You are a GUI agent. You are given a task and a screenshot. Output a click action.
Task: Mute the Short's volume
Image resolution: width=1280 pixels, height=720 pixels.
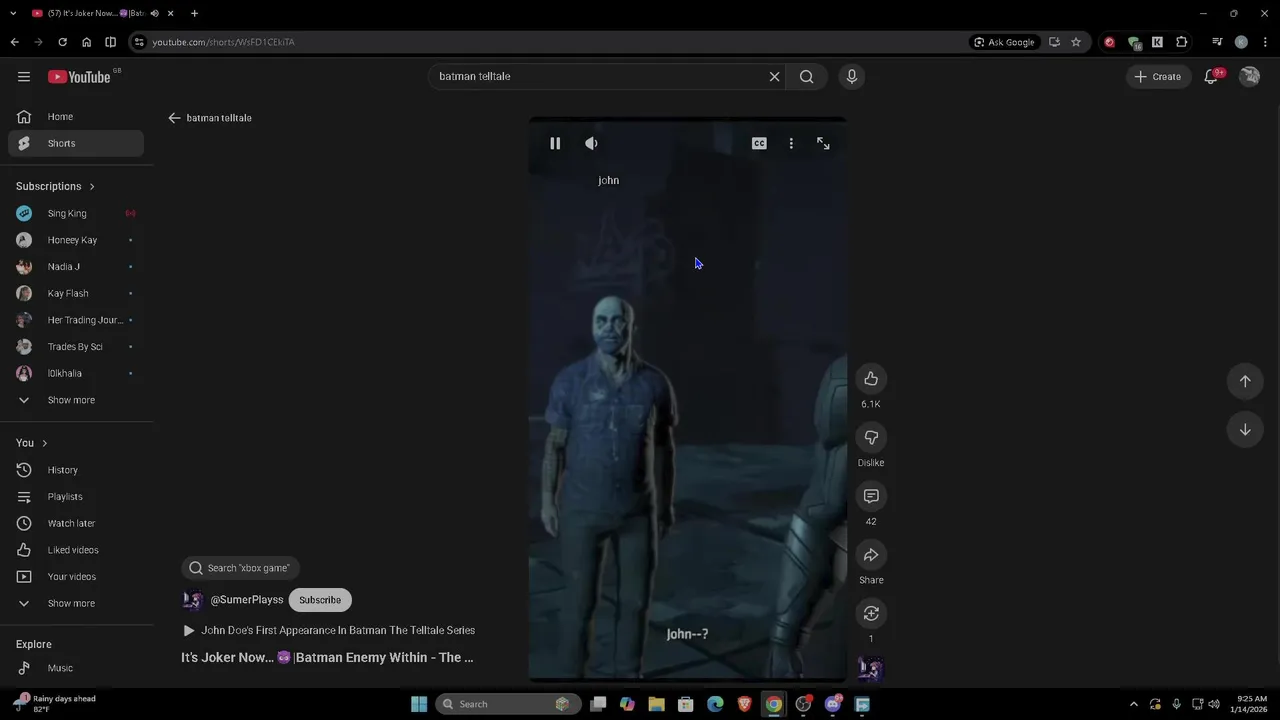pos(591,143)
